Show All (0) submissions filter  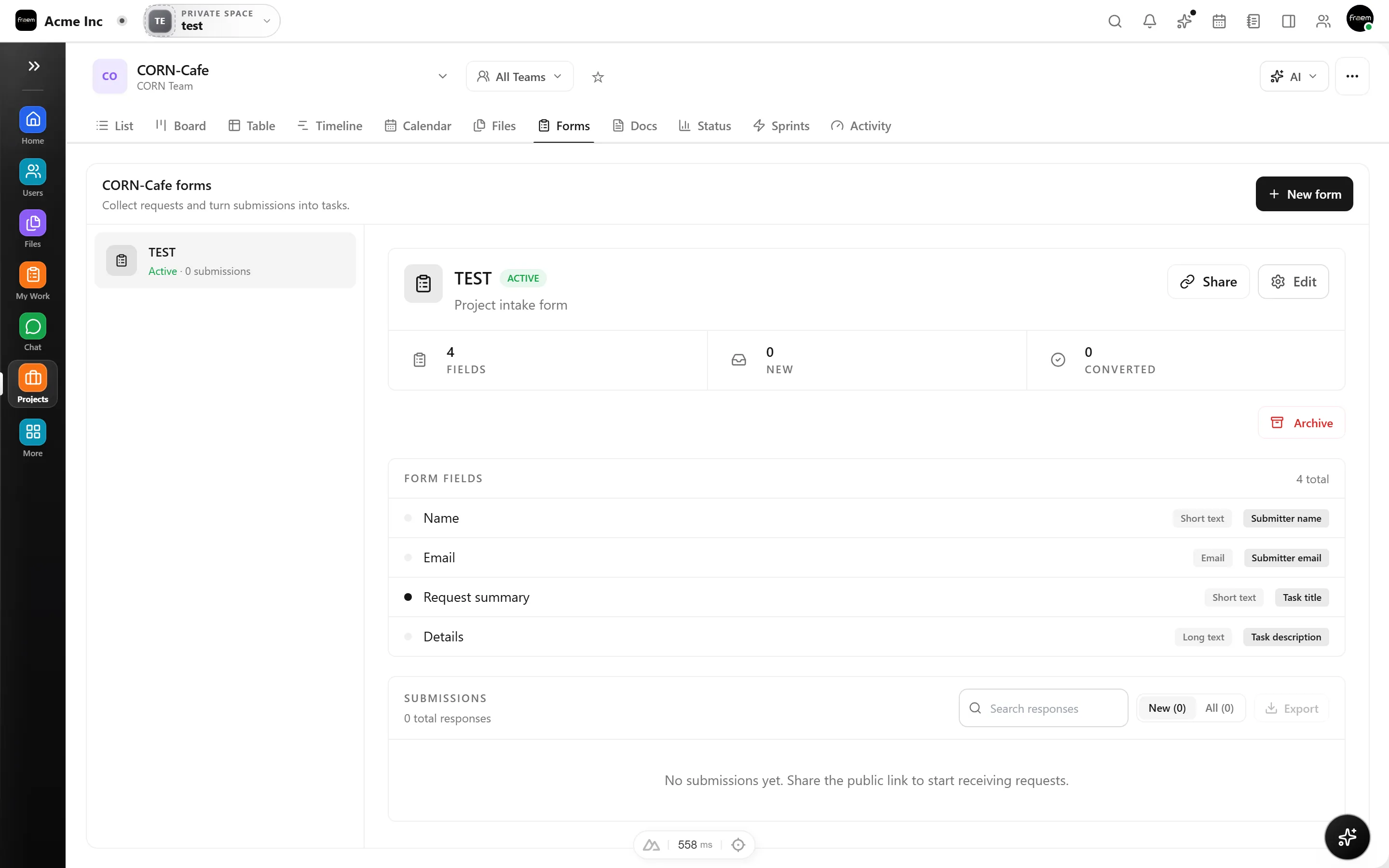point(1219,708)
